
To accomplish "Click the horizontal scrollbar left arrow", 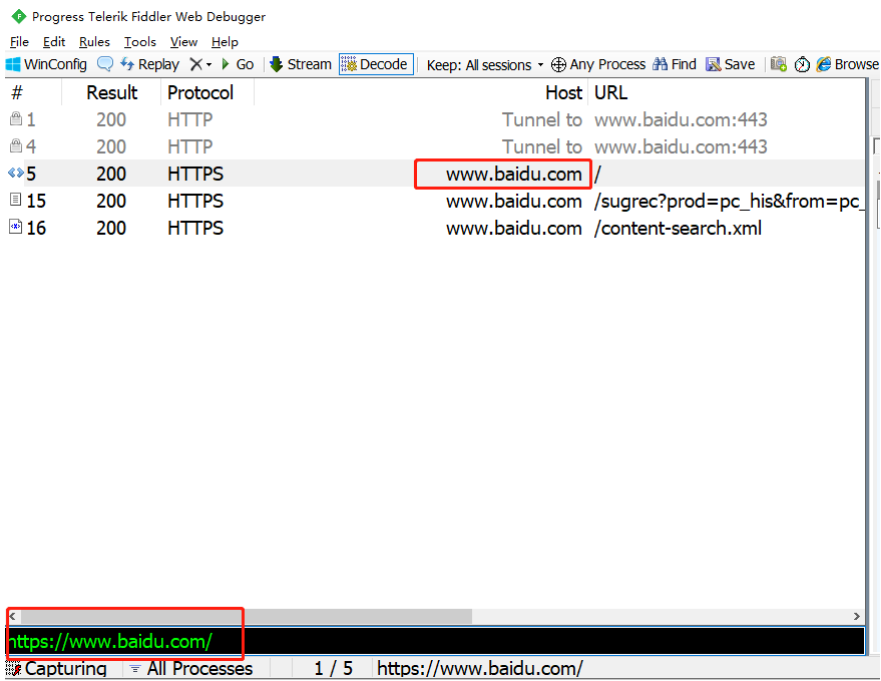I will pos(13,616).
